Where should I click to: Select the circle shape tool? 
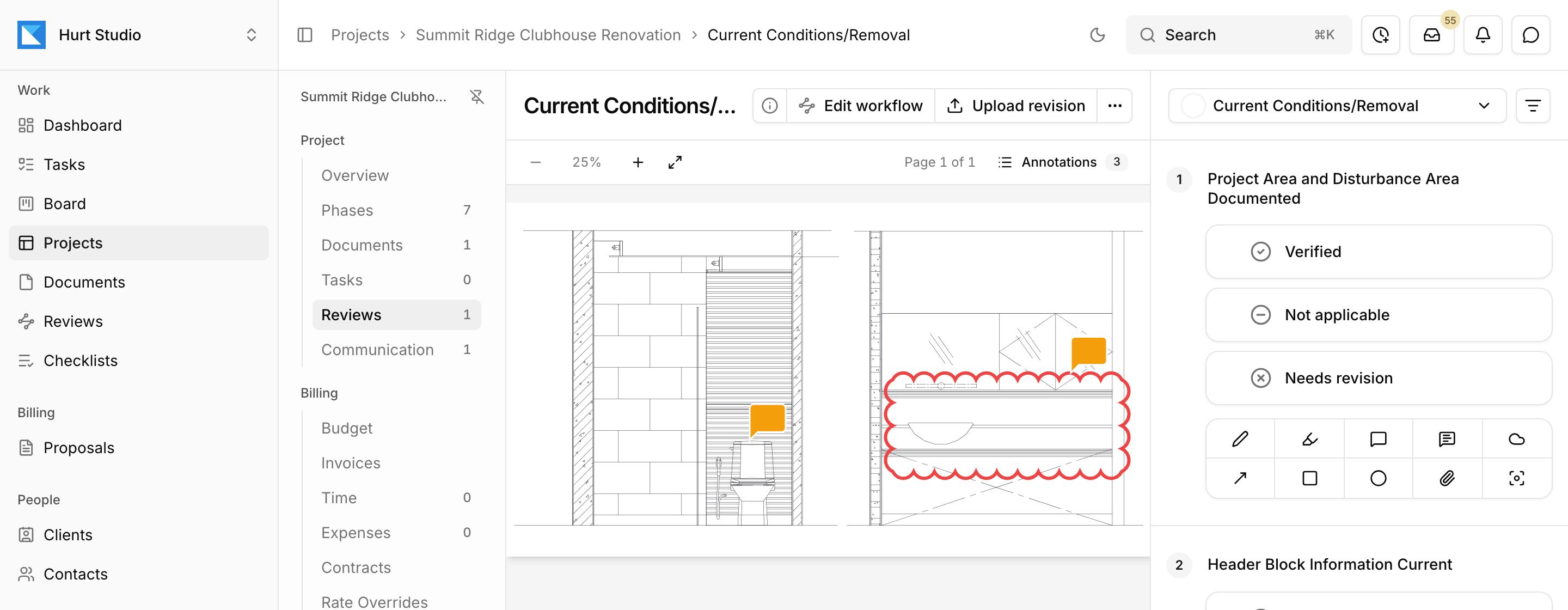coord(1378,478)
